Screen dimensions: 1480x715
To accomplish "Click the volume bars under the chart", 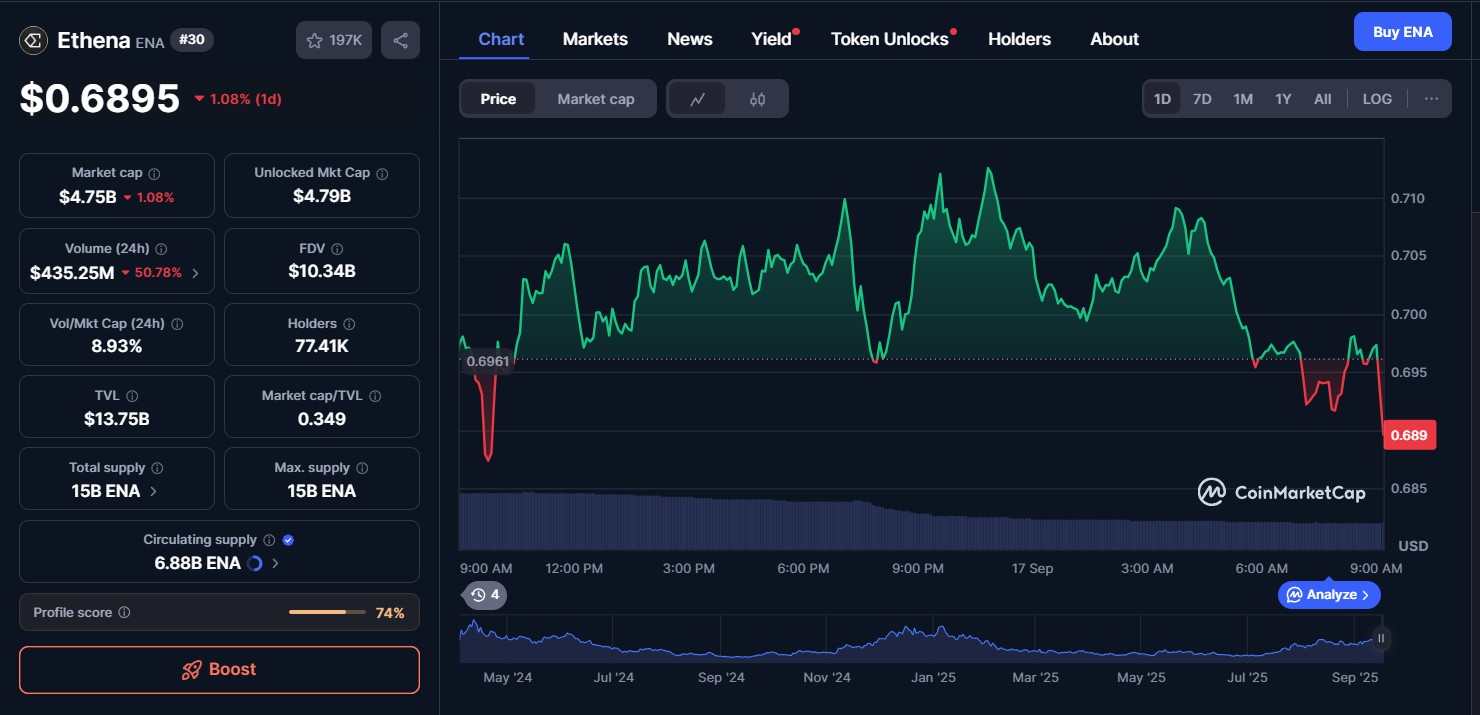I will pos(921,521).
